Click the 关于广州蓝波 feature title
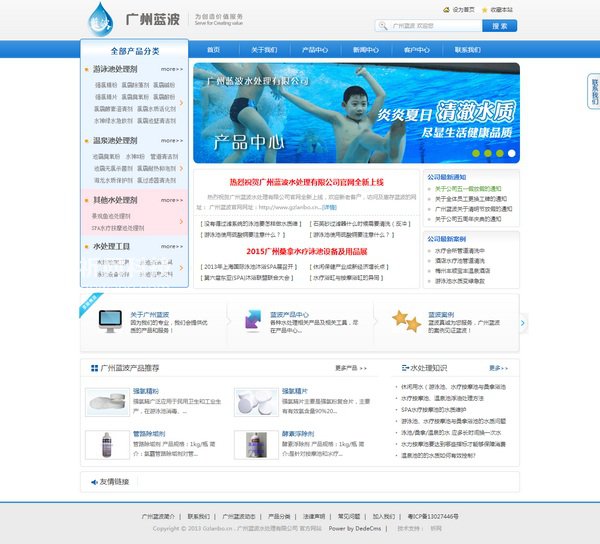Image resolution: width=600 pixels, height=544 pixels. coord(150,314)
